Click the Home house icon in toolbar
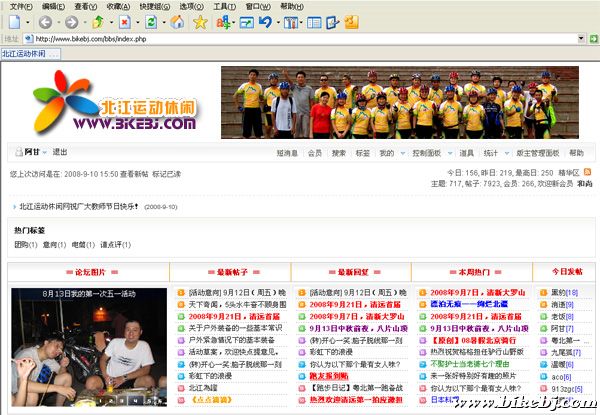This screenshot has height=415, width=600. point(176,22)
